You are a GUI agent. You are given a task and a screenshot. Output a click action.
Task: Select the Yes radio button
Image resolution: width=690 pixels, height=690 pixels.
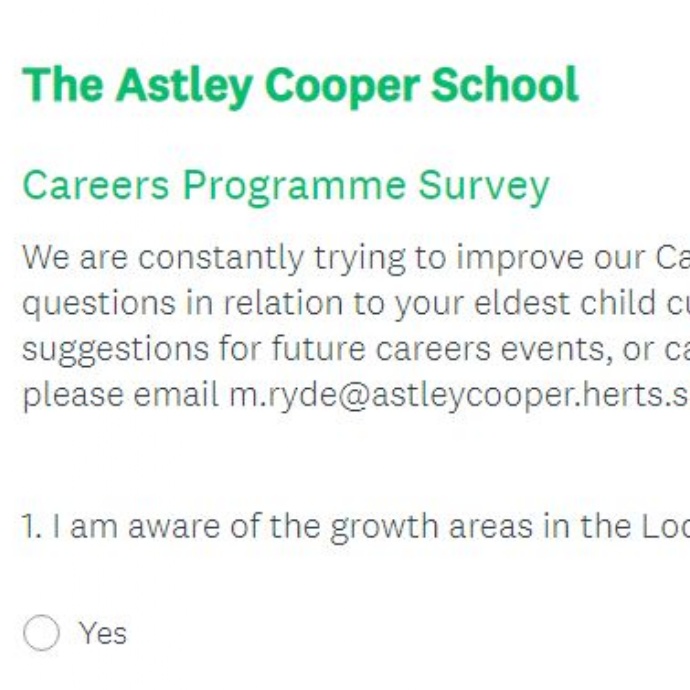41,633
